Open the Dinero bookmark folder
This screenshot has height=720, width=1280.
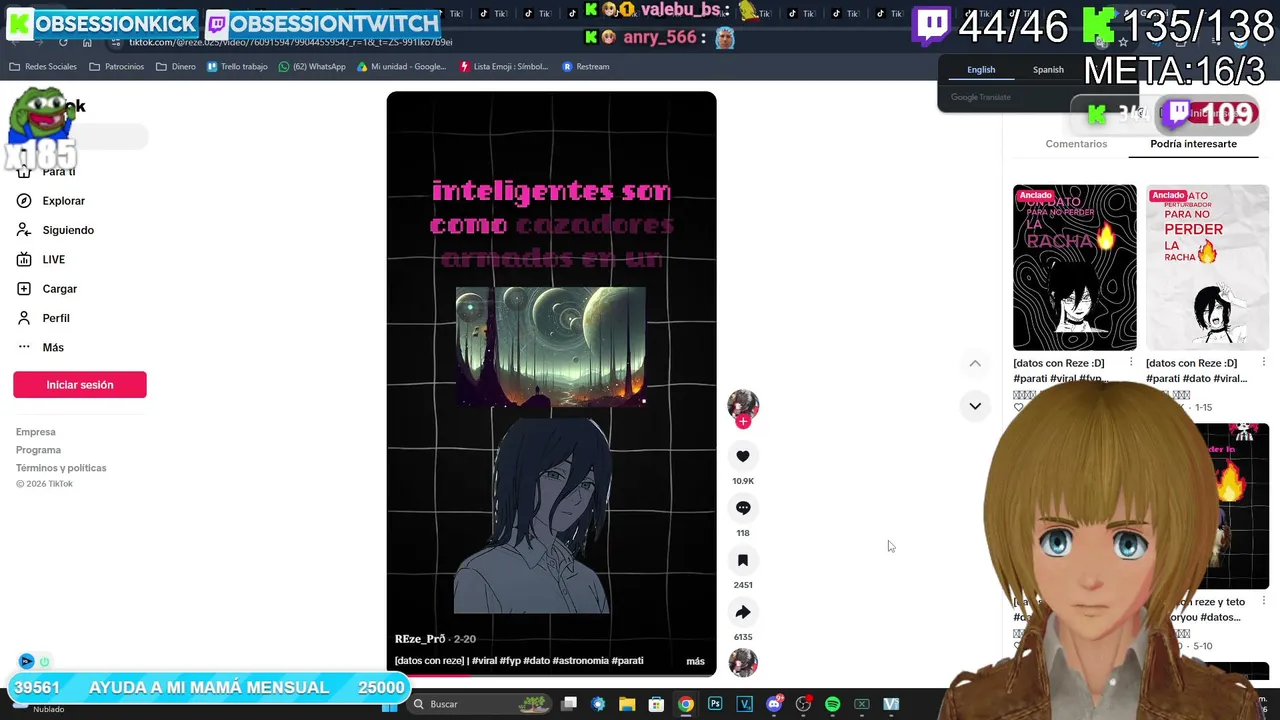(176, 67)
